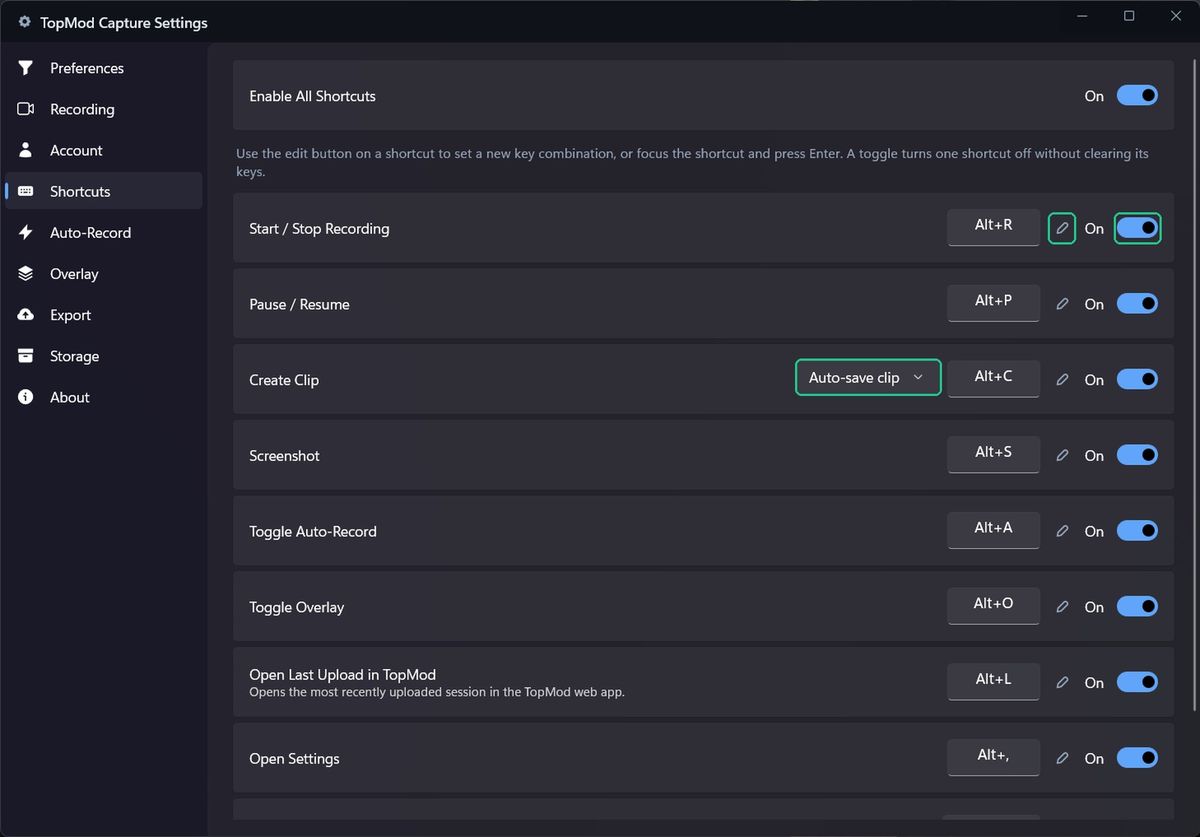Disable the Pause / Resume shortcut switch
The image size is (1200, 837).
coord(1137,303)
